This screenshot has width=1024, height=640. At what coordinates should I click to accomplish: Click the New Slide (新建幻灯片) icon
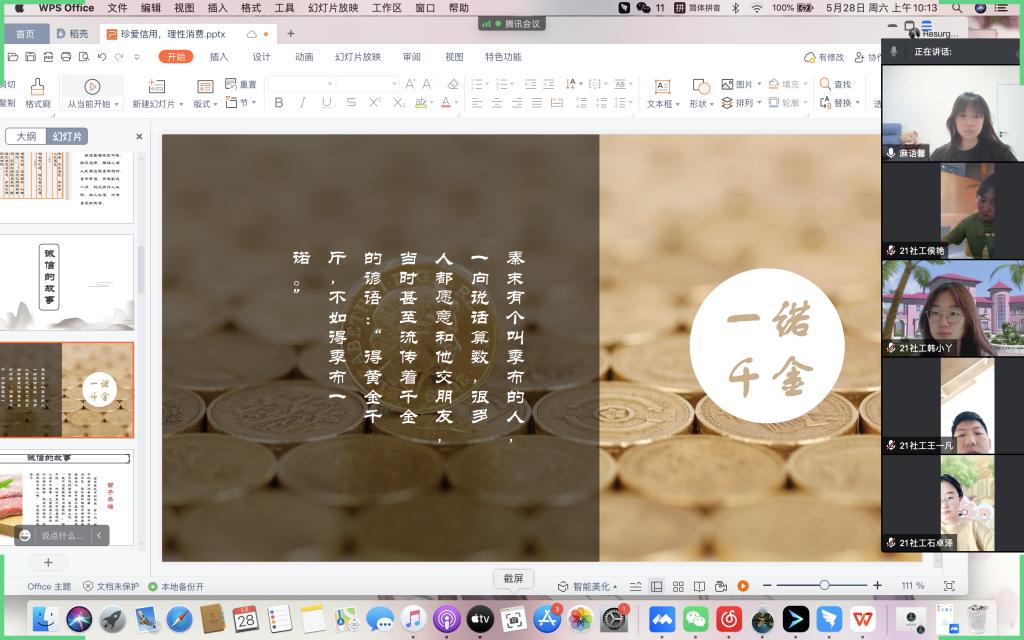pos(155,87)
